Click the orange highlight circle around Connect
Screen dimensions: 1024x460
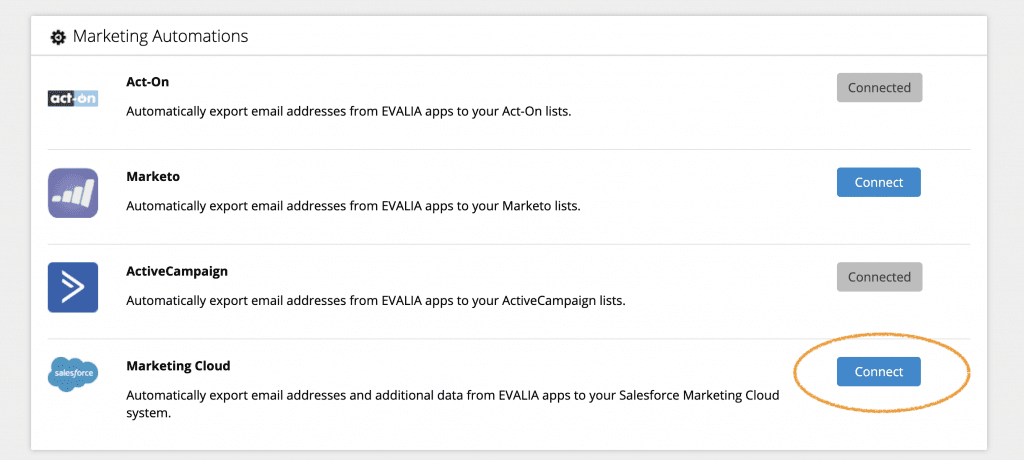882,372
